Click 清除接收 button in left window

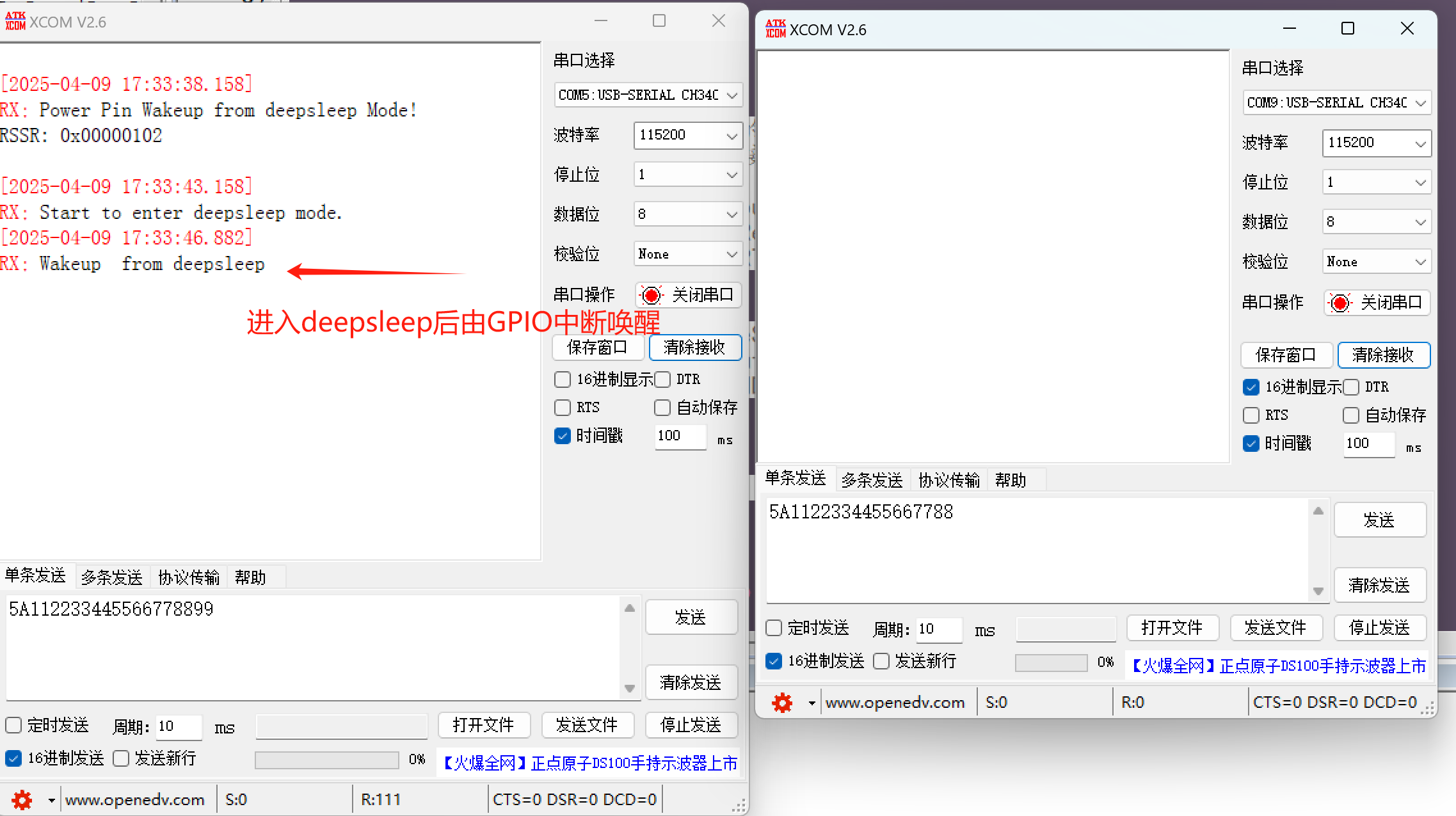pos(695,348)
